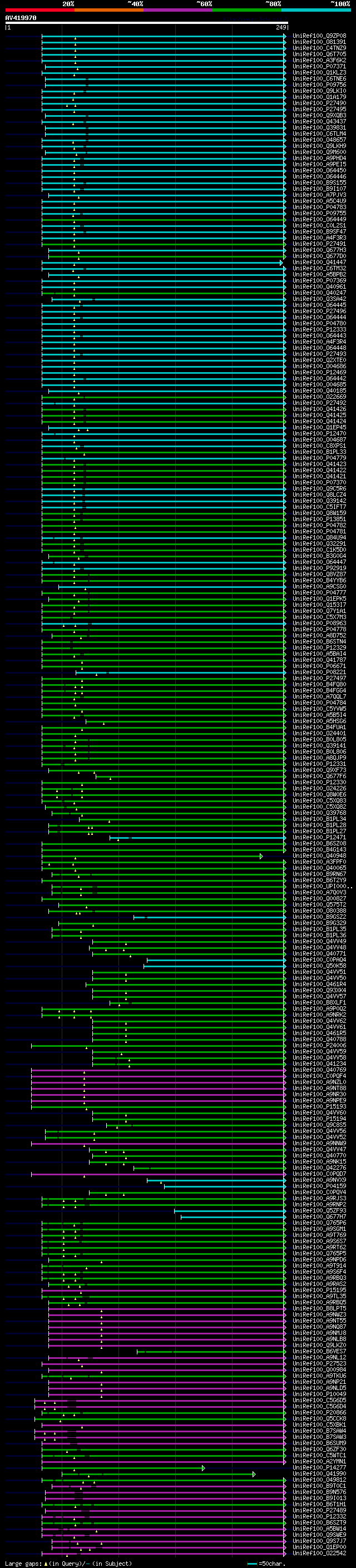Choose the UniRef100_P24006 hit
Screen dimensions: 356x1568
[x=319, y=1045]
